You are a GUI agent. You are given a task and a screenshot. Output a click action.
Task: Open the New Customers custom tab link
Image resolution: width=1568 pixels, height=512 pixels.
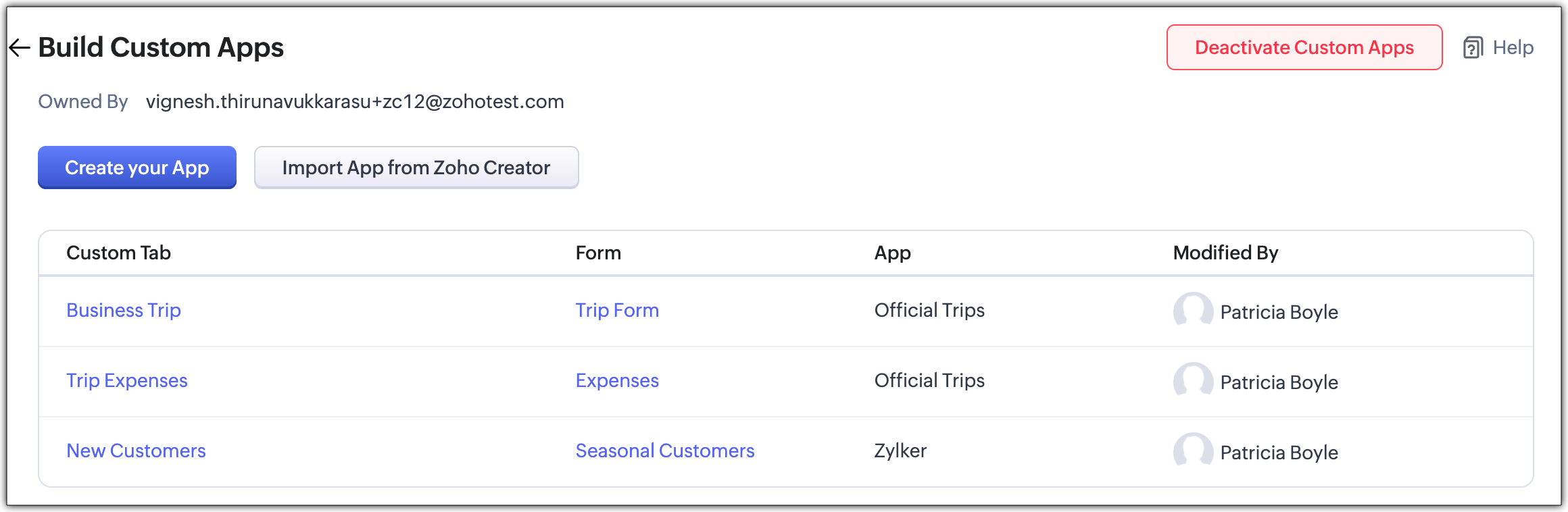[136, 451]
